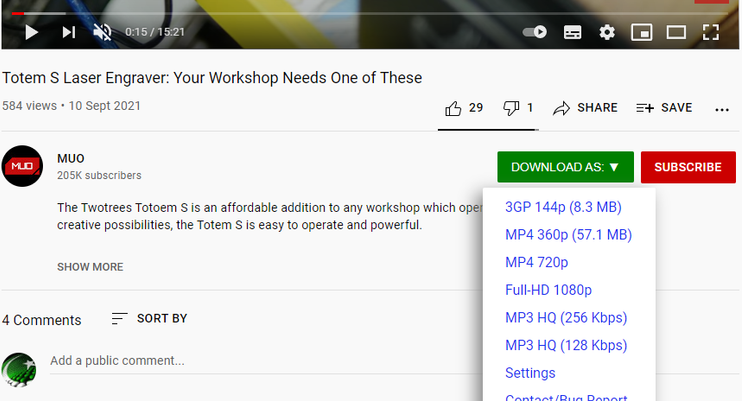Open the three-dot more actions menu

(x=722, y=108)
